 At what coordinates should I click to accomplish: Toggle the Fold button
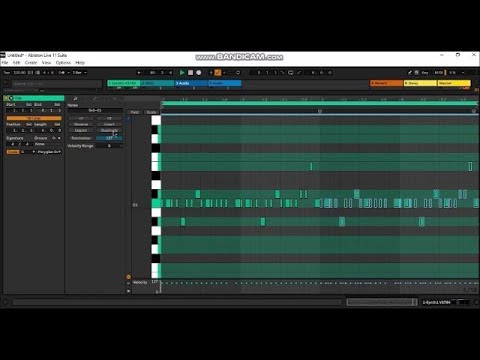pyautogui.click(x=134, y=112)
